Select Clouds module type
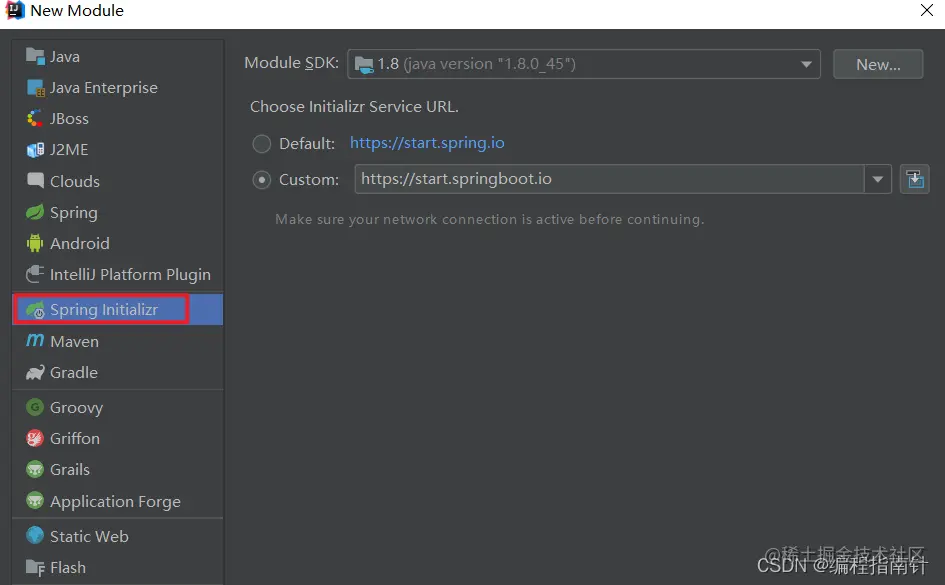 tap(118, 181)
